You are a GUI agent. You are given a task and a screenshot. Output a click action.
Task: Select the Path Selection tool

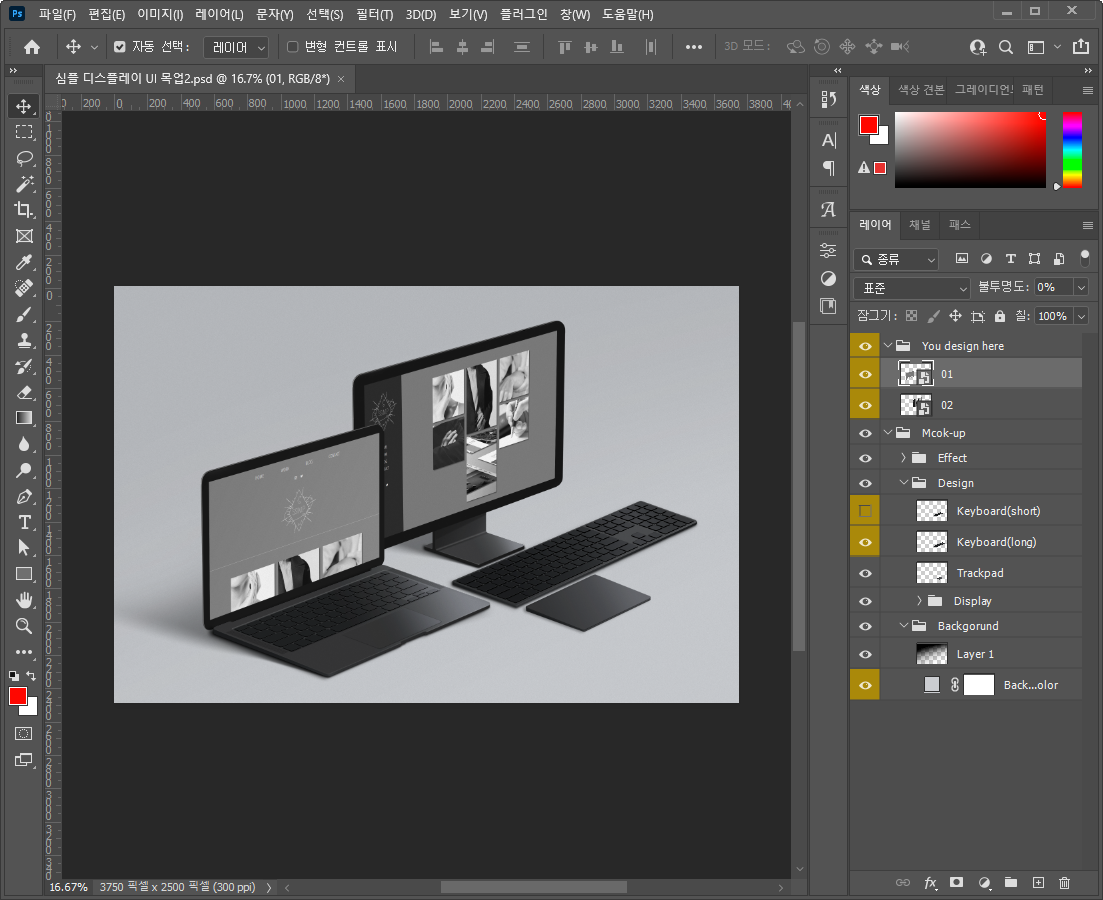click(x=24, y=547)
